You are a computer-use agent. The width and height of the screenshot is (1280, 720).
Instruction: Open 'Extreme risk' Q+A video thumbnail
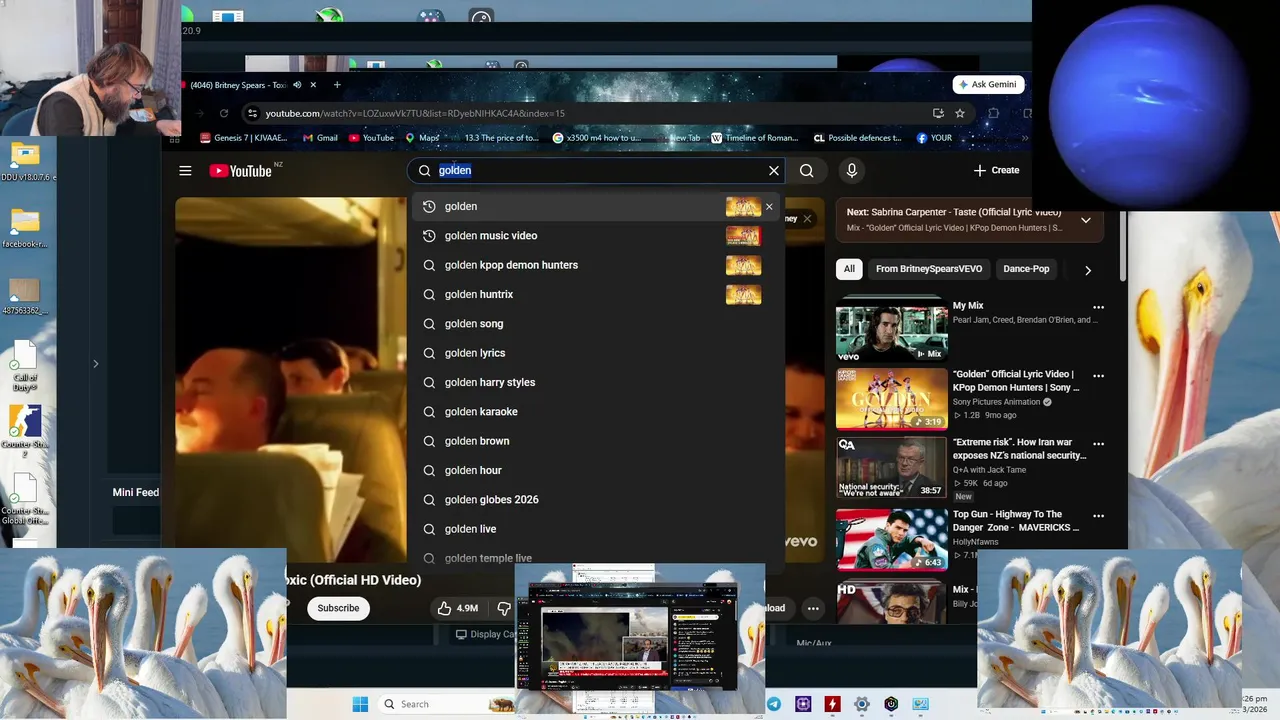click(891, 467)
